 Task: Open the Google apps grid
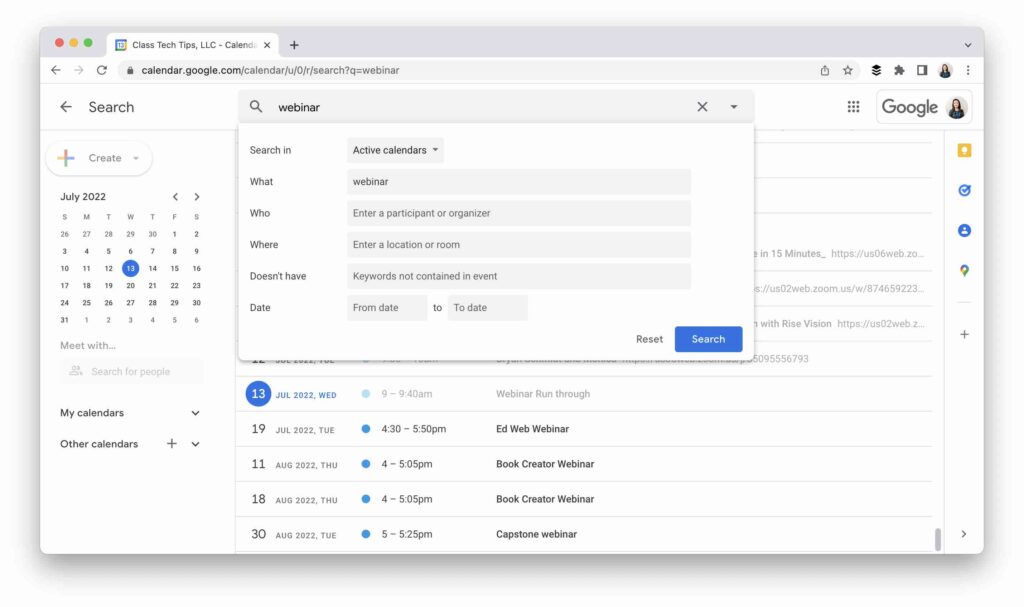point(853,107)
